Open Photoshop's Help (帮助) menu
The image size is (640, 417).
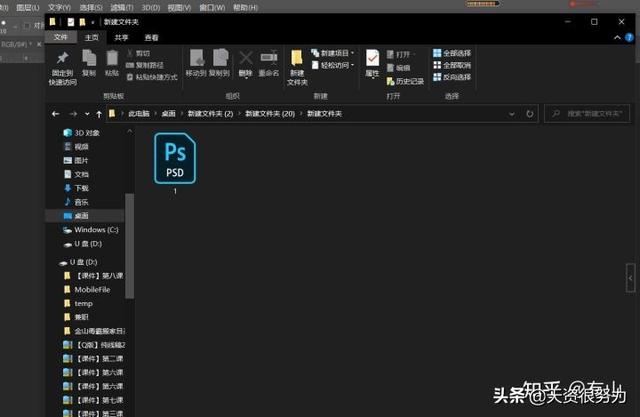coord(245,7)
